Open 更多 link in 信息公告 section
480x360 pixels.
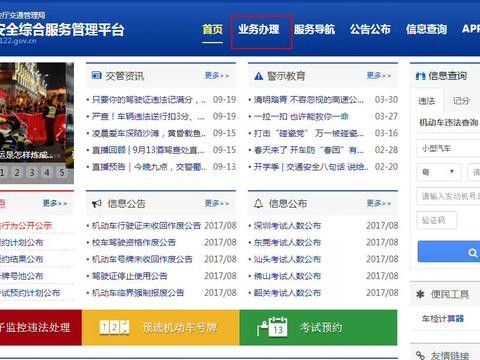point(217,203)
